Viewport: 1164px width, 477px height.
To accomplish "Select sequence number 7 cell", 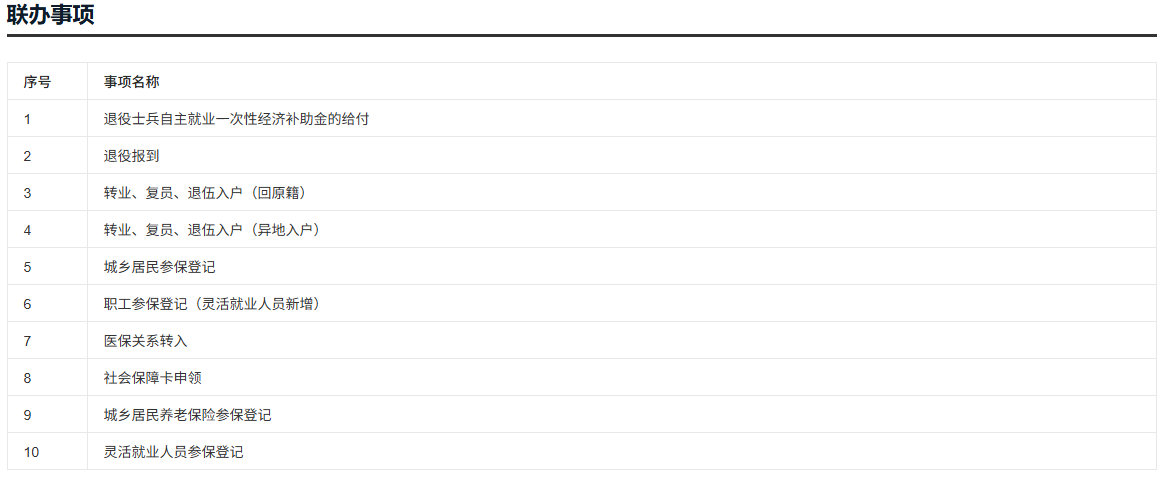I will [28, 341].
